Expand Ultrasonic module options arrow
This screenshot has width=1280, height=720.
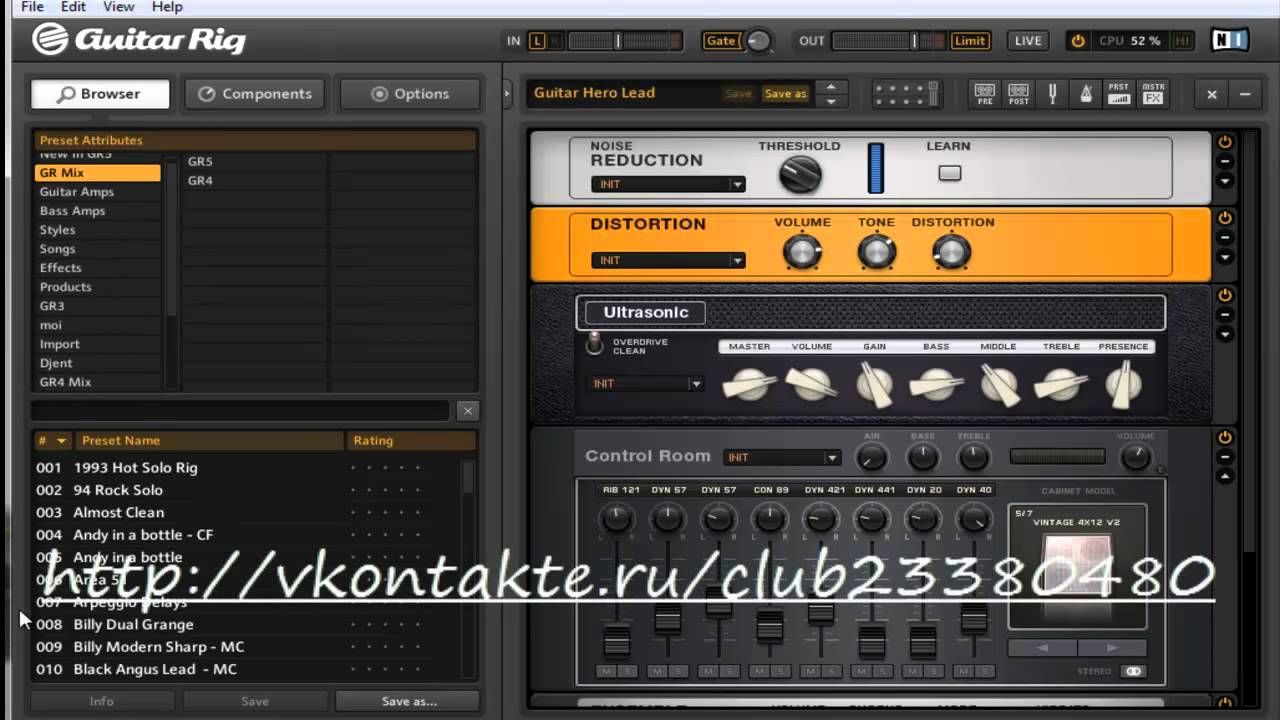[1224, 334]
